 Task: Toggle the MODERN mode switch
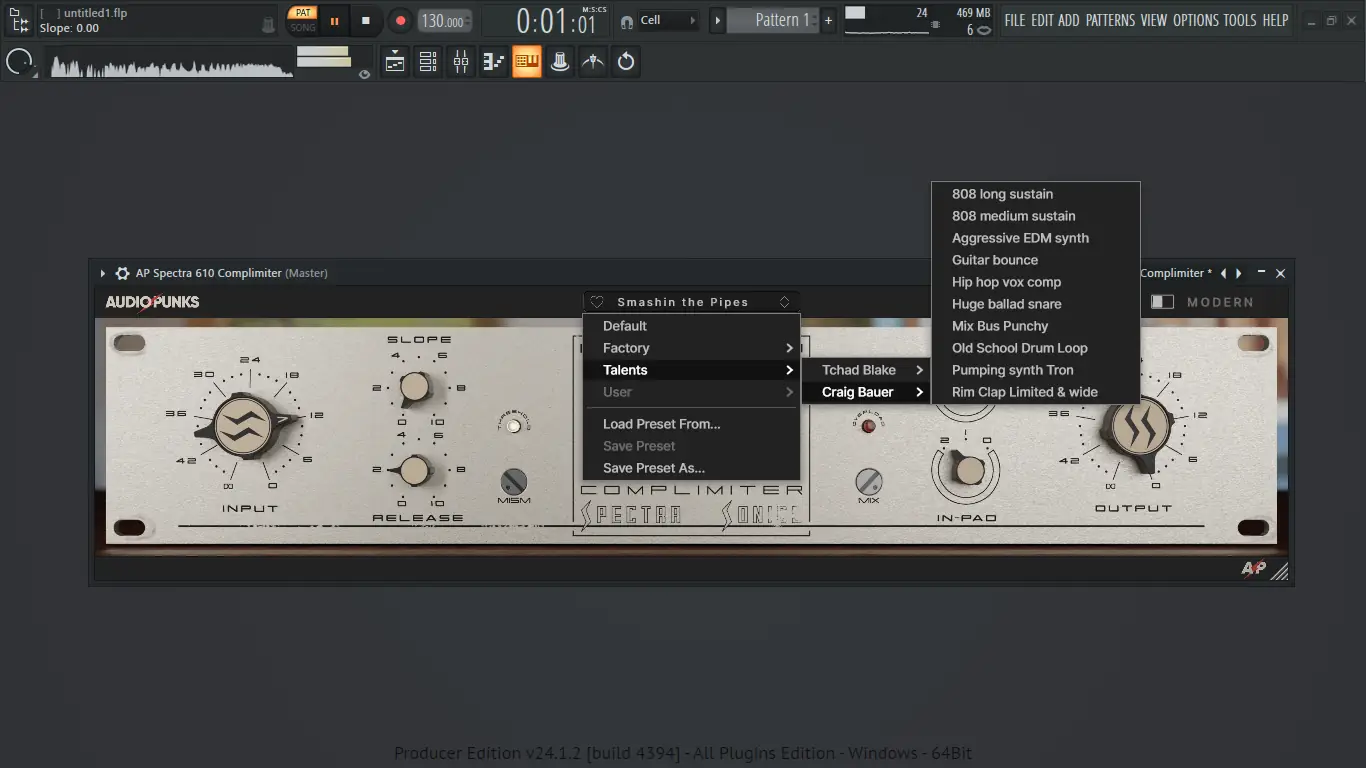click(1162, 302)
